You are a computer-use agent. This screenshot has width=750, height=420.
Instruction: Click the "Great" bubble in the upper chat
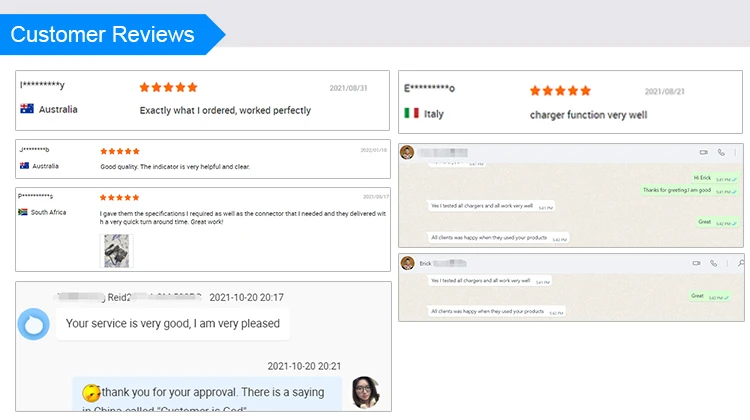click(717, 222)
